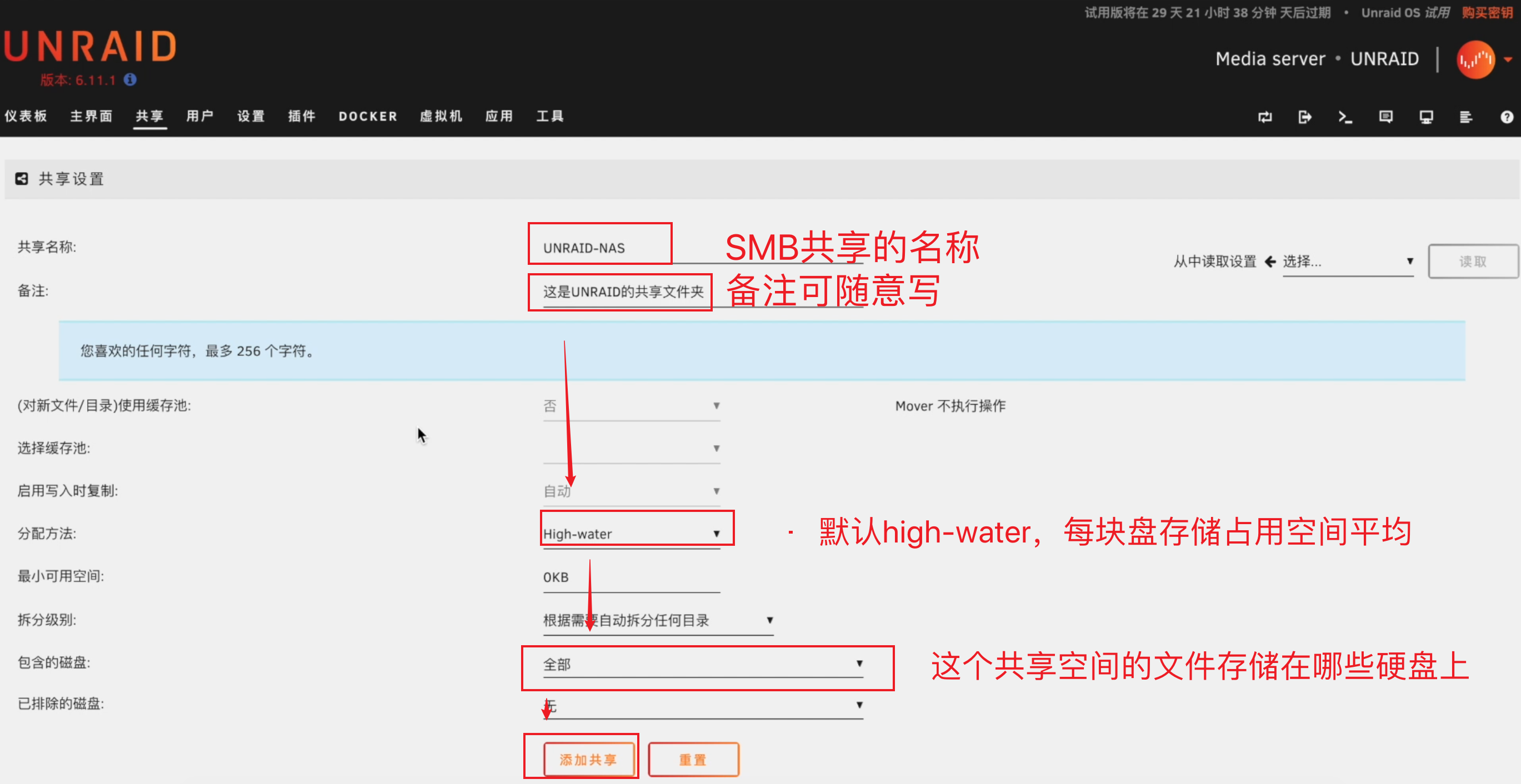Open the High-water 分配方法 dropdown
The image size is (1521, 784).
click(636, 532)
